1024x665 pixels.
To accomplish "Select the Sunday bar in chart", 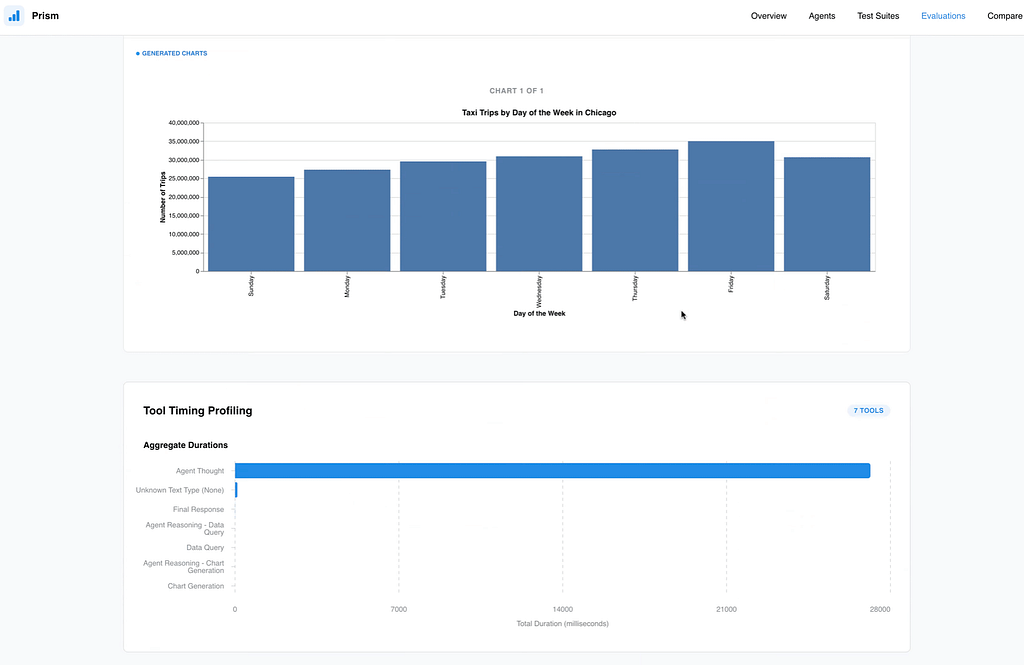I will pos(251,224).
